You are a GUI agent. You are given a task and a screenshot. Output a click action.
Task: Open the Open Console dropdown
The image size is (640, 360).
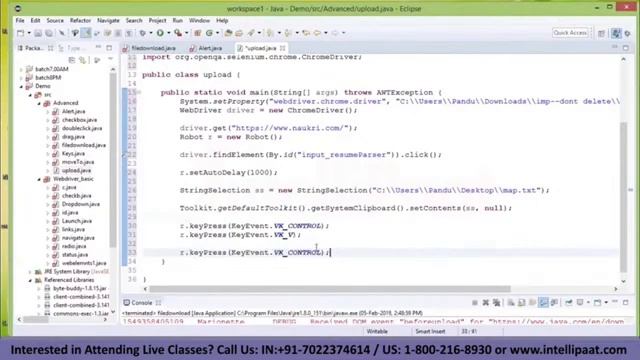(x=606, y=302)
